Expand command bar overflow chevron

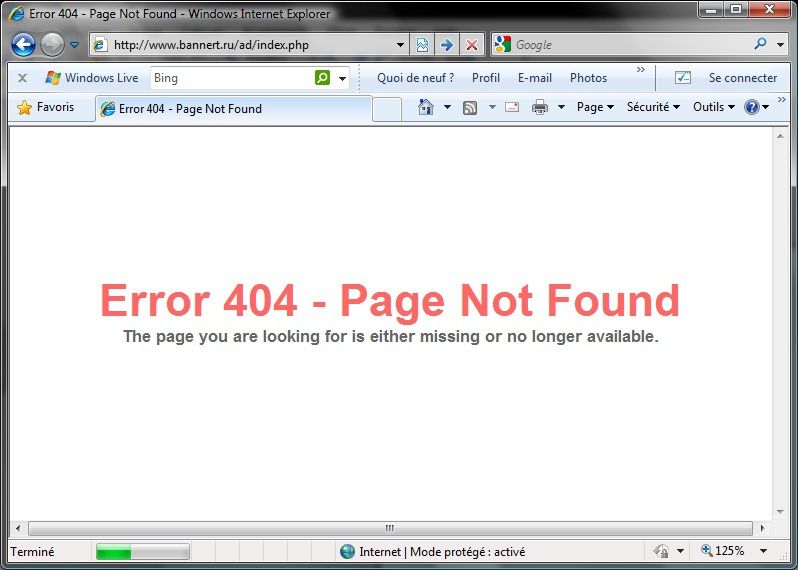pos(782,99)
